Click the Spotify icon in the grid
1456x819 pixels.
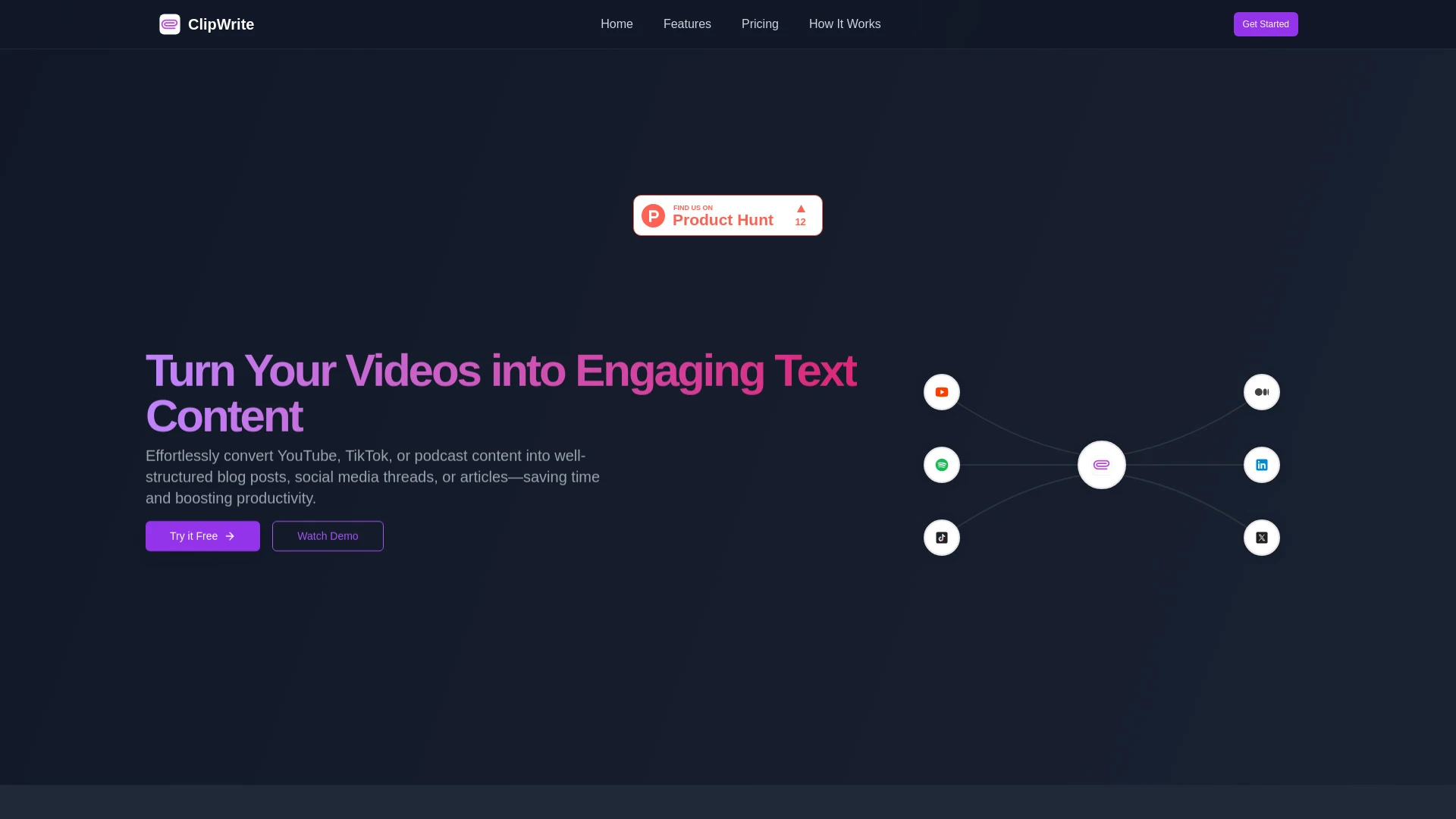941,464
